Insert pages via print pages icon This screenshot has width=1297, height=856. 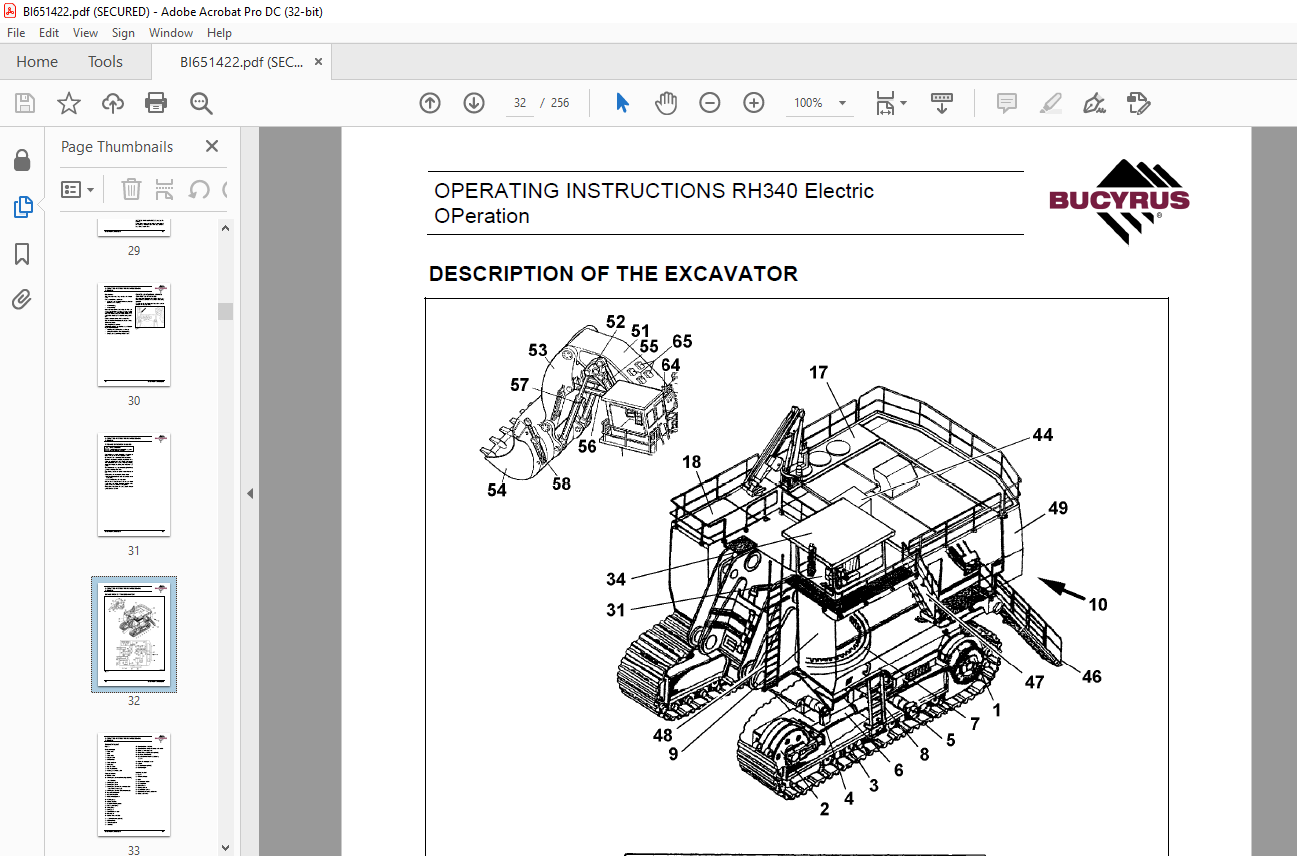pyautogui.click(x=165, y=189)
